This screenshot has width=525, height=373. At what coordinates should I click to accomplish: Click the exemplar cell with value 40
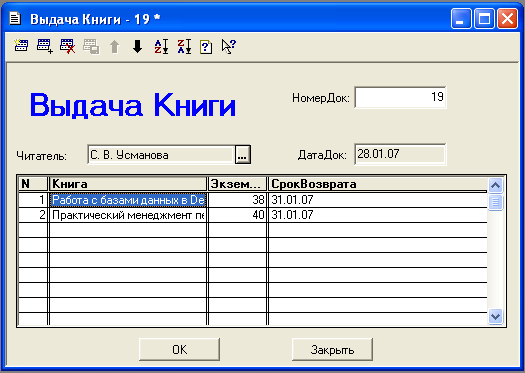tap(237, 215)
